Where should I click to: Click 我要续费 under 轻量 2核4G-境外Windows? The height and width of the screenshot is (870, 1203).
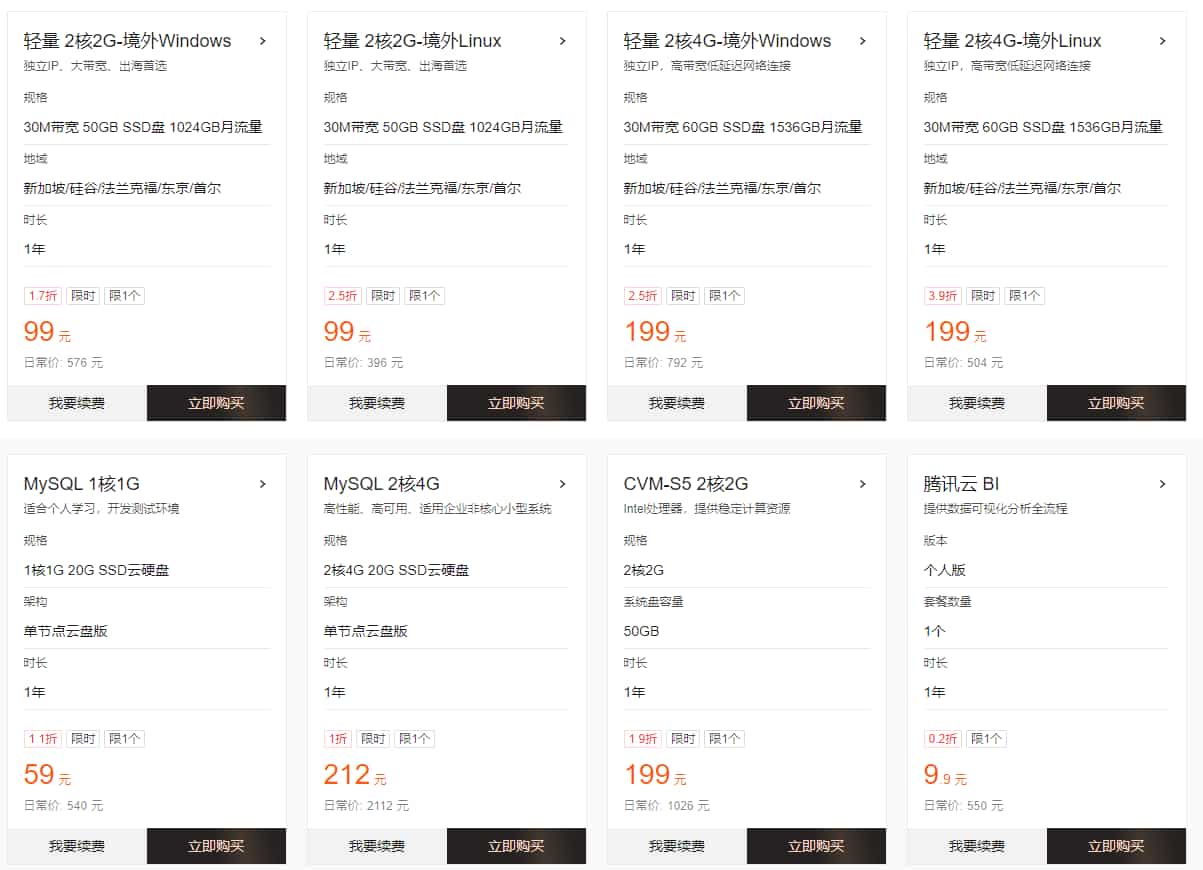[x=677, y=403]
